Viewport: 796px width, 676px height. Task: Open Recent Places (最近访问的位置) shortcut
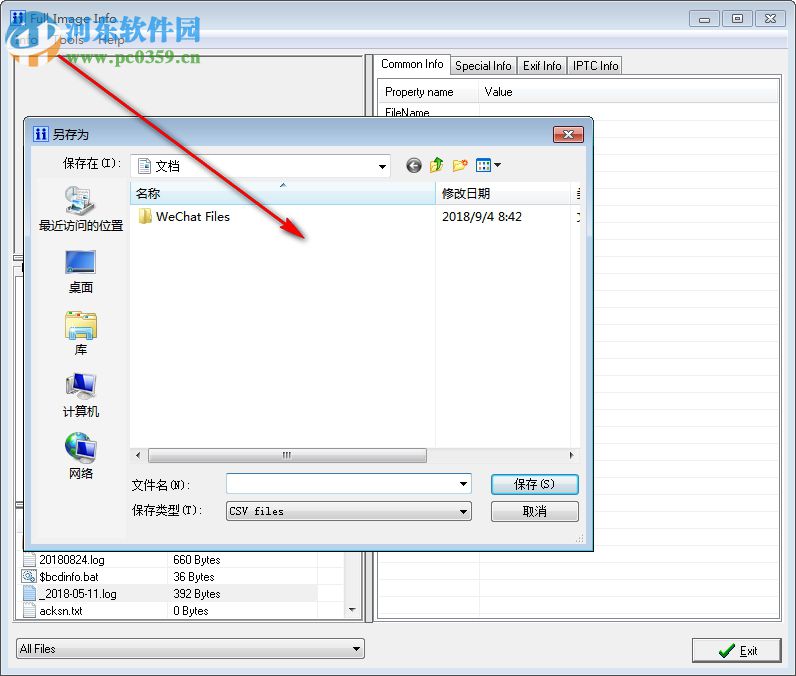point(81,209)
